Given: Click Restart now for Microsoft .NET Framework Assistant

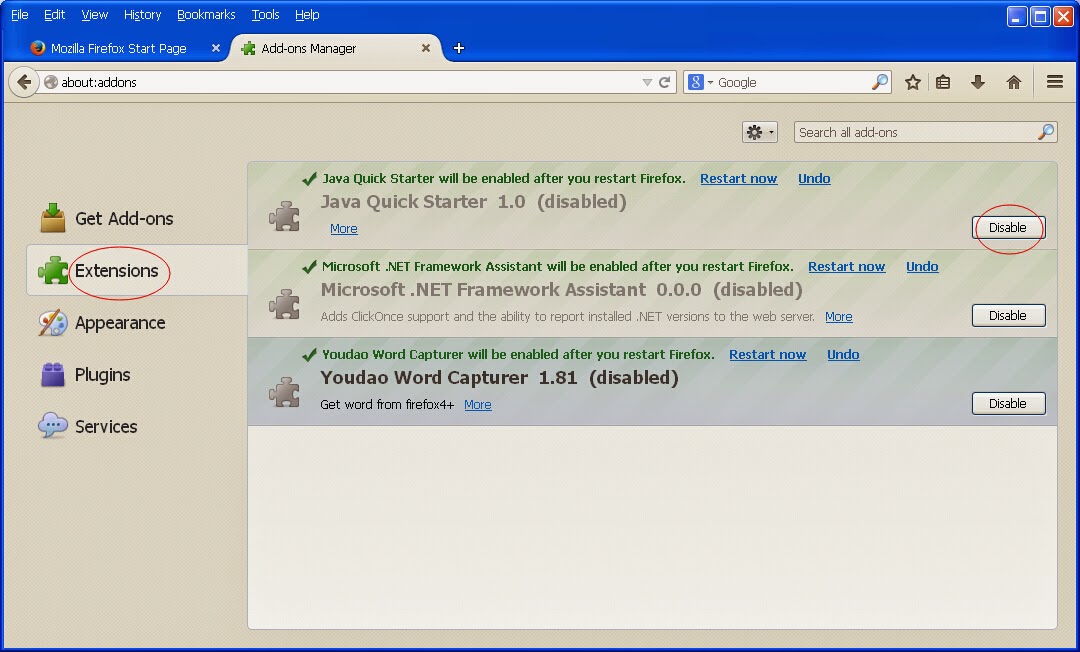Looking at the screenshot, I should (847, 266).
